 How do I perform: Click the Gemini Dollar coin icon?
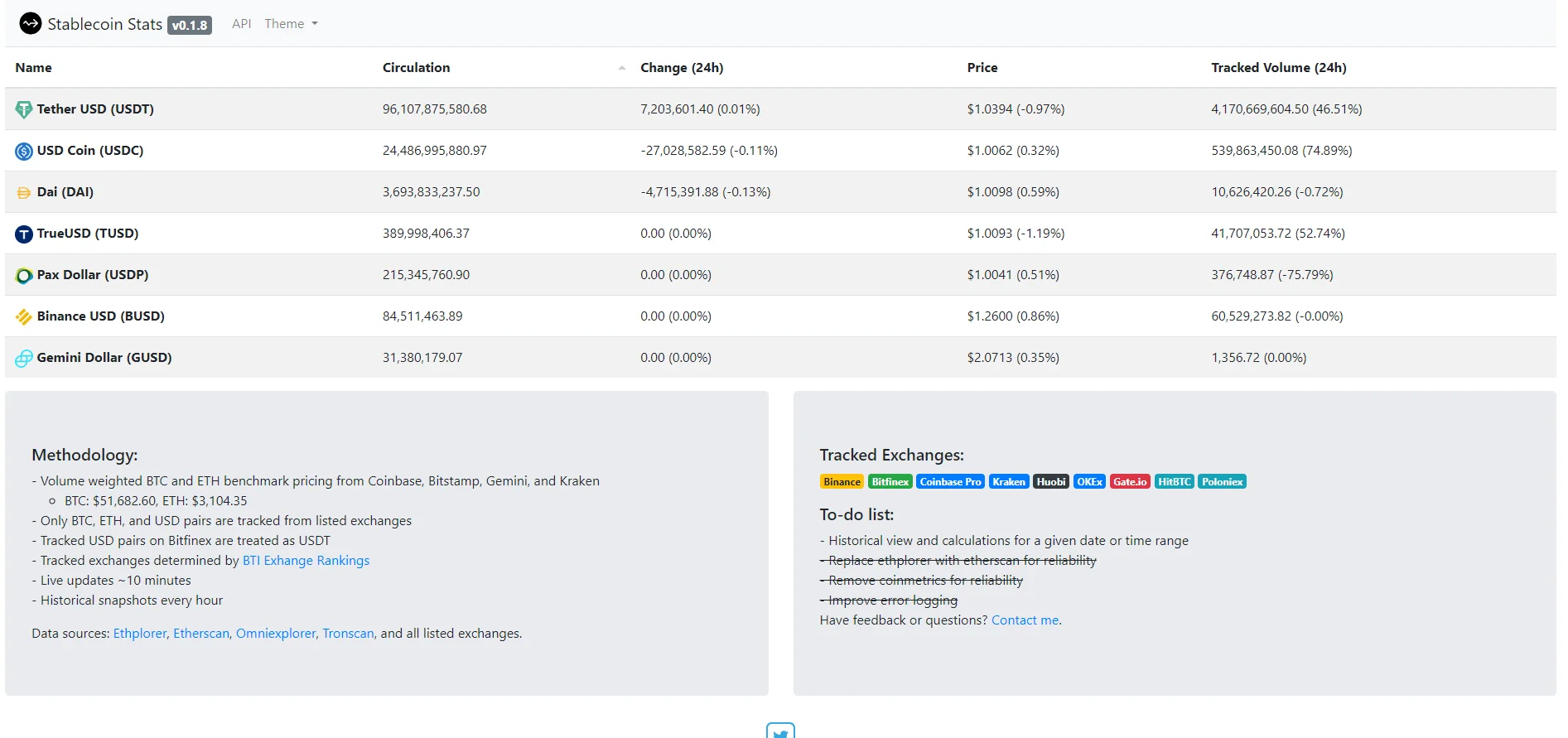(x=24, y=358)
